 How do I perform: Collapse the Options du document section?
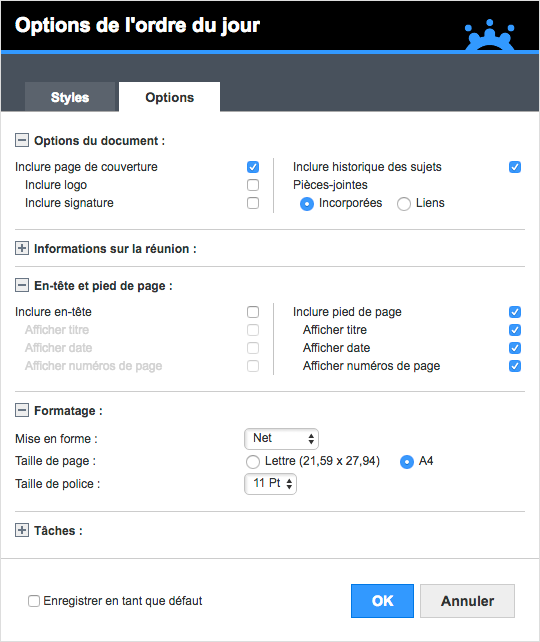click(x=22, y=140)
